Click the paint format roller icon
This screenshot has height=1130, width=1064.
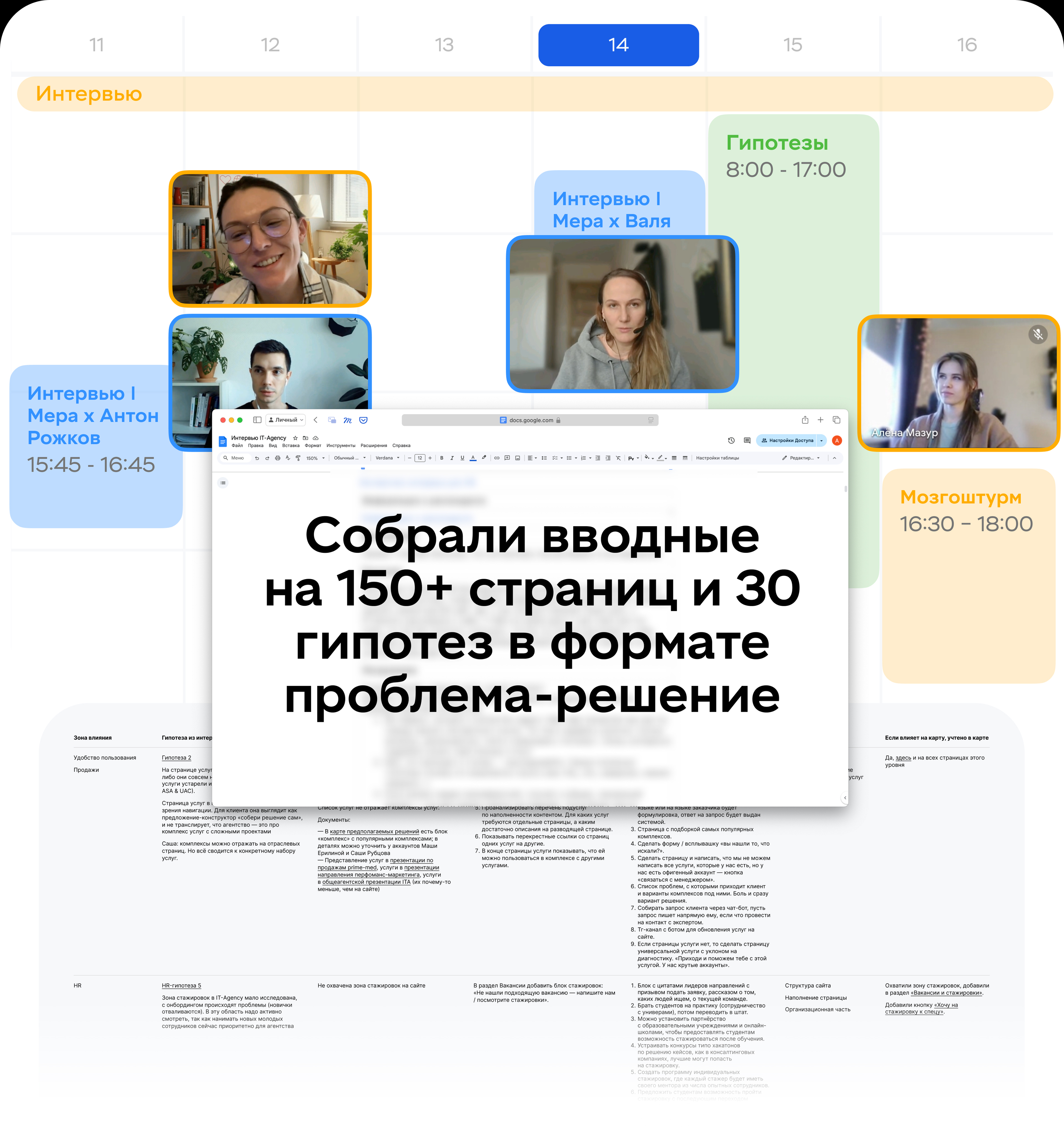click(298, 458)
